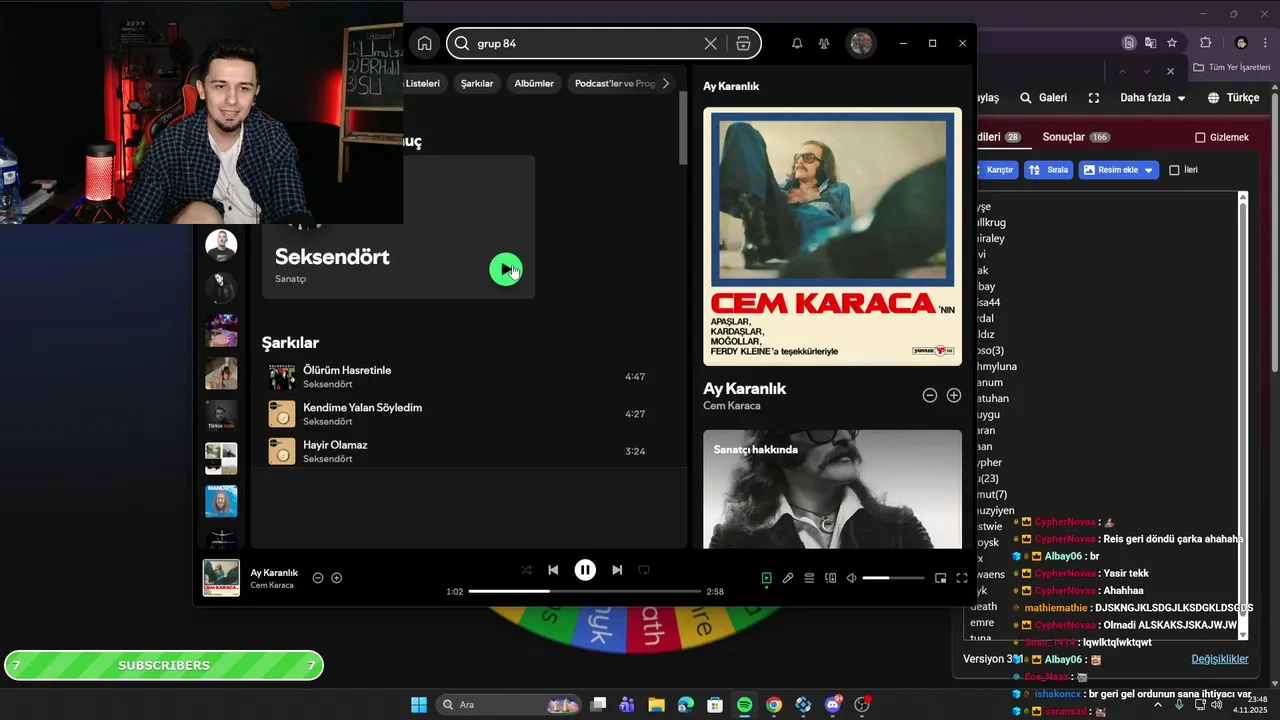Open the Daha fazla dropdown menu
This screenshot has width=1280, height=720.
(1152, 98)
